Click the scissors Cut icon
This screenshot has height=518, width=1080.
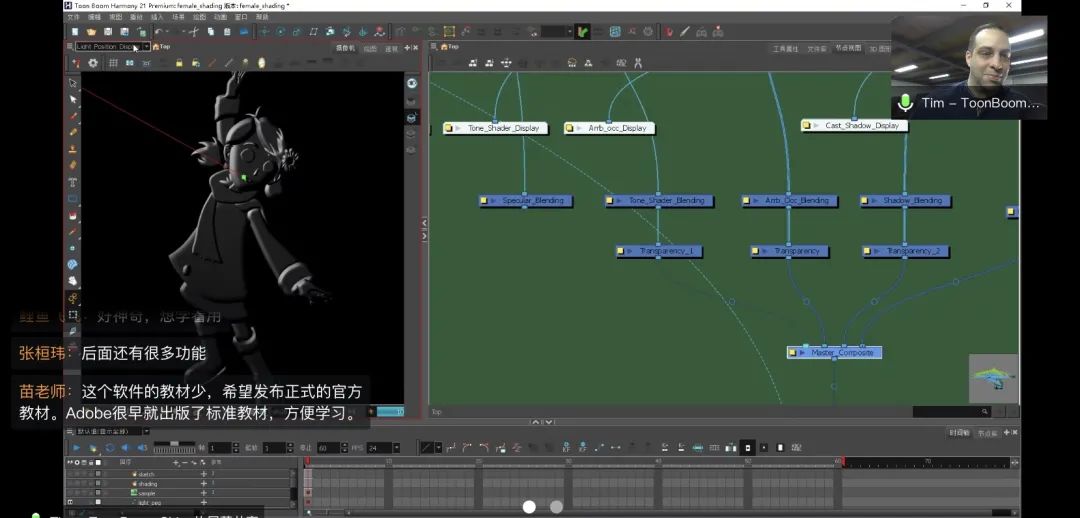(x=194, y=32)
